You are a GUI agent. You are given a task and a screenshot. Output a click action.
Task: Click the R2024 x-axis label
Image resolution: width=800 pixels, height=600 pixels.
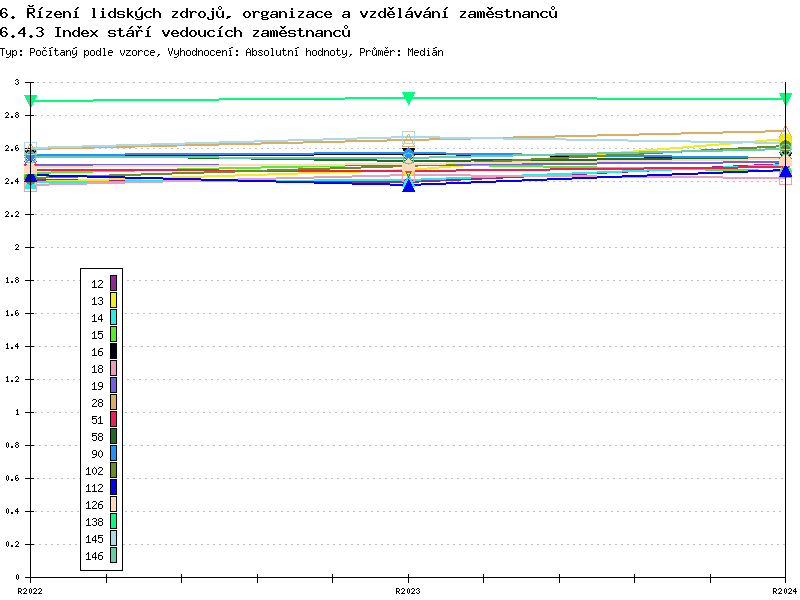coord(784,591)
